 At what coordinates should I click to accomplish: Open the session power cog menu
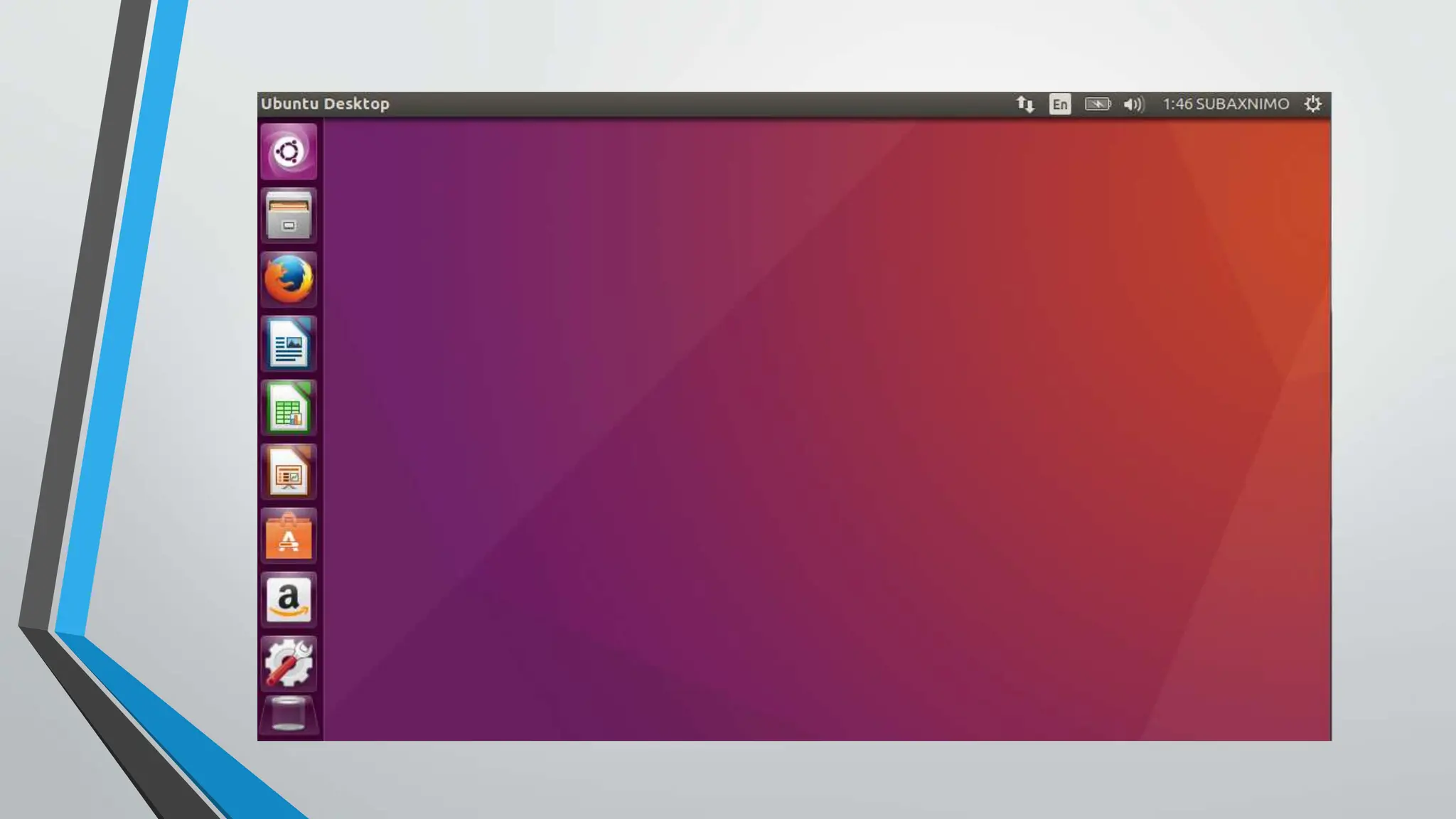[x=1312, y=105]
